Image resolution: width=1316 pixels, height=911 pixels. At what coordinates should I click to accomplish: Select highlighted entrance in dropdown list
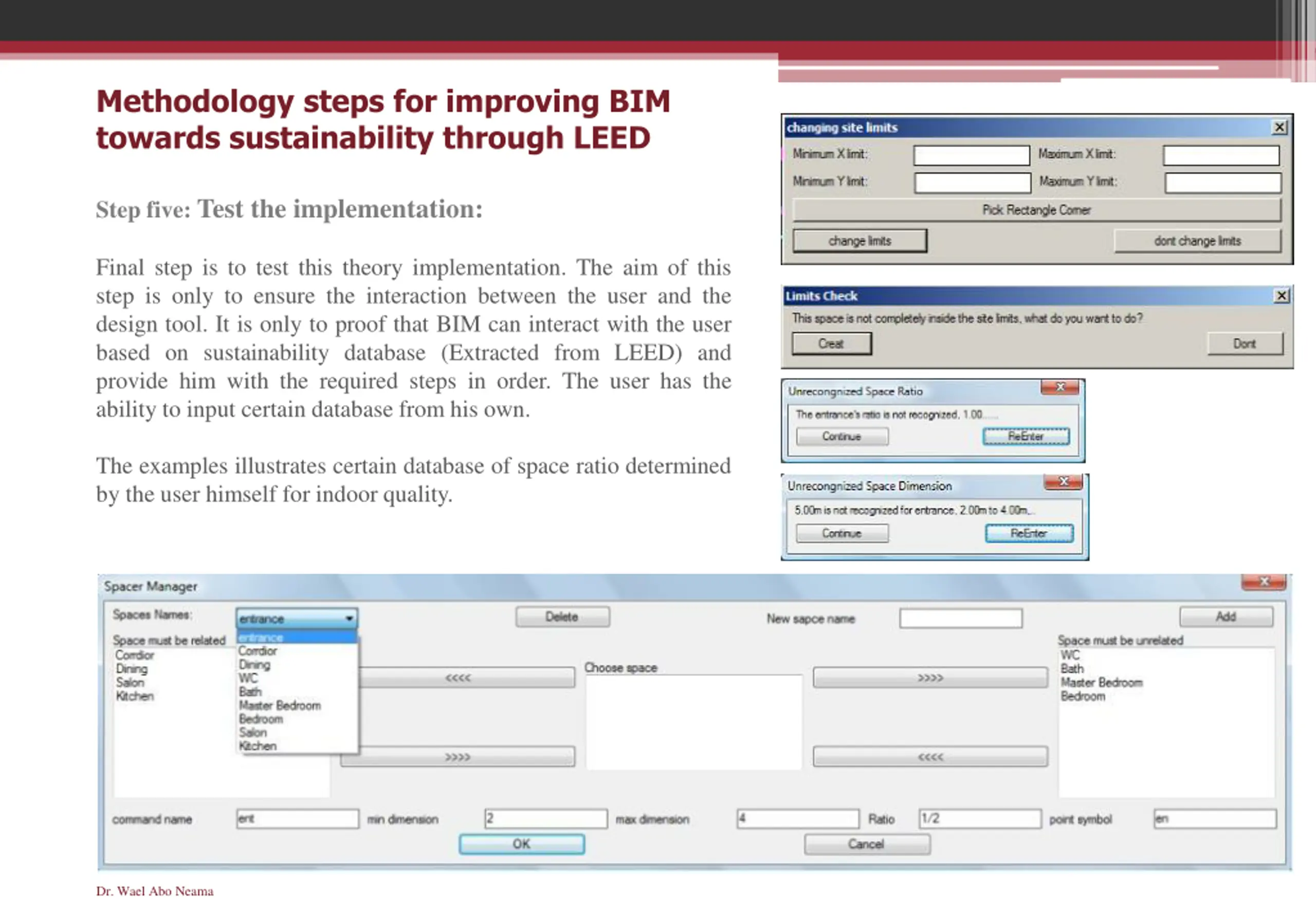click(x=297, y=637)
